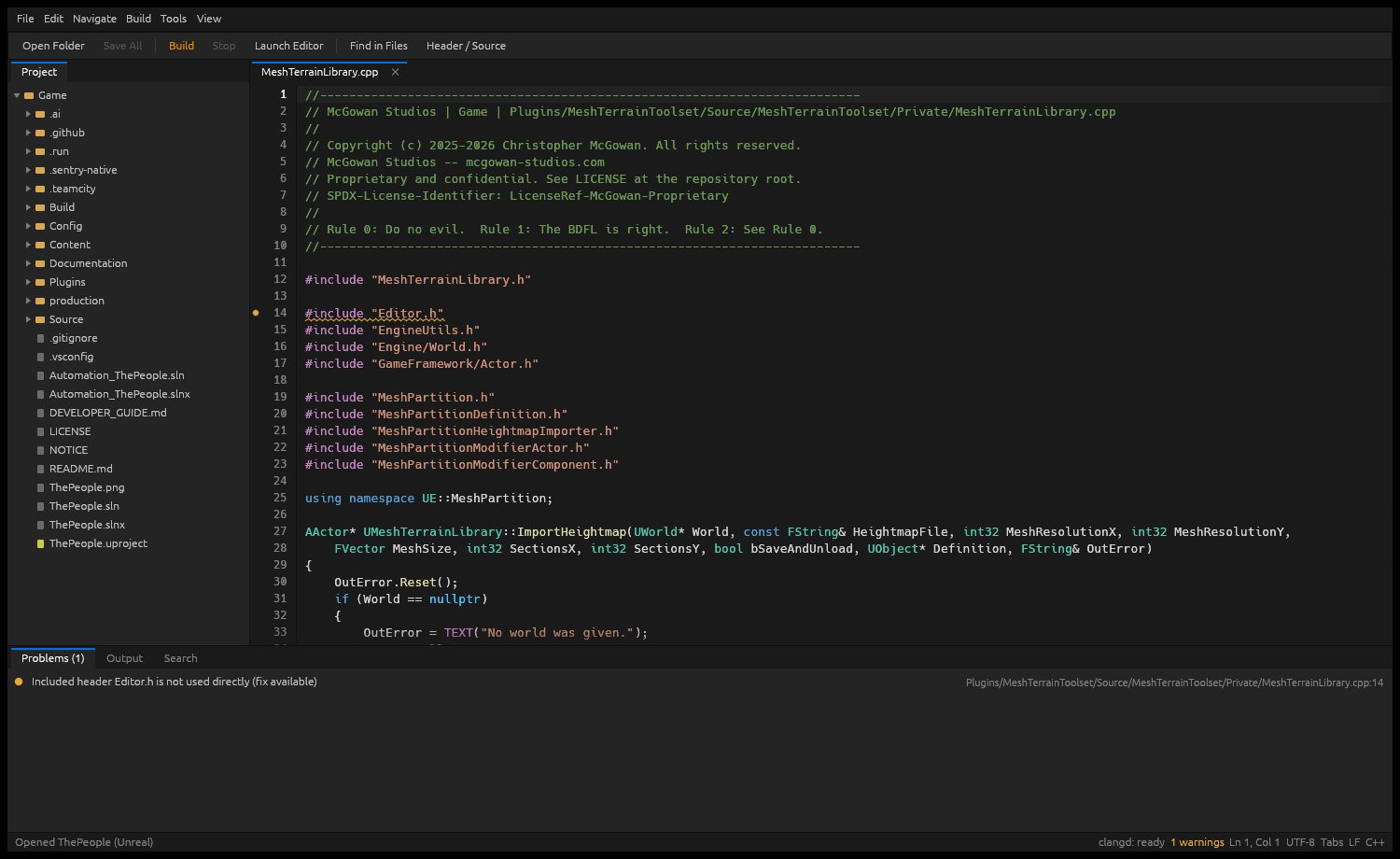
Task: Collapse the Game root folder arrow
Action: point(17,95)
